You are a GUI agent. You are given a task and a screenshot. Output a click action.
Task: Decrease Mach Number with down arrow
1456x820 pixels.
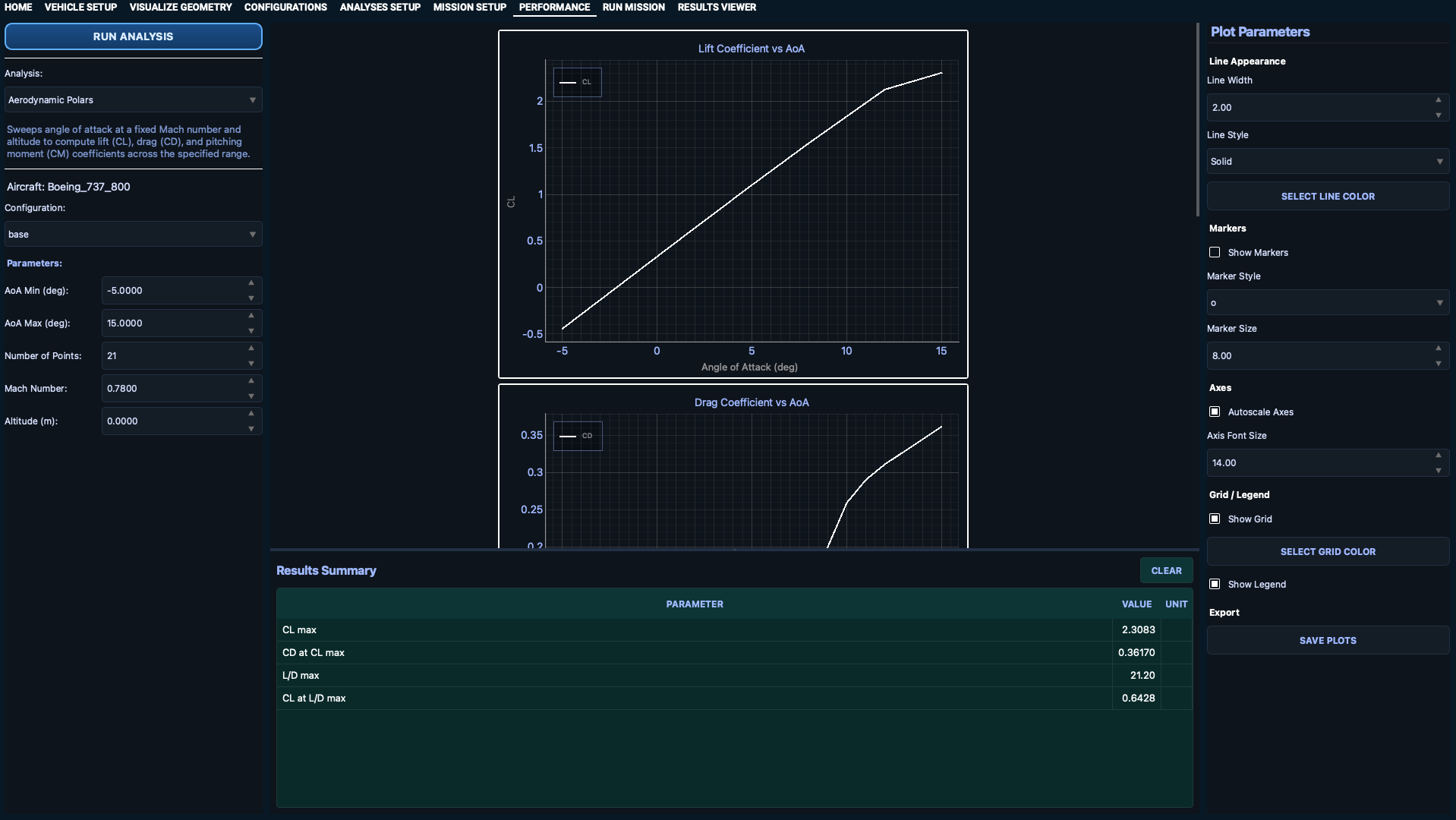(251, 396)
